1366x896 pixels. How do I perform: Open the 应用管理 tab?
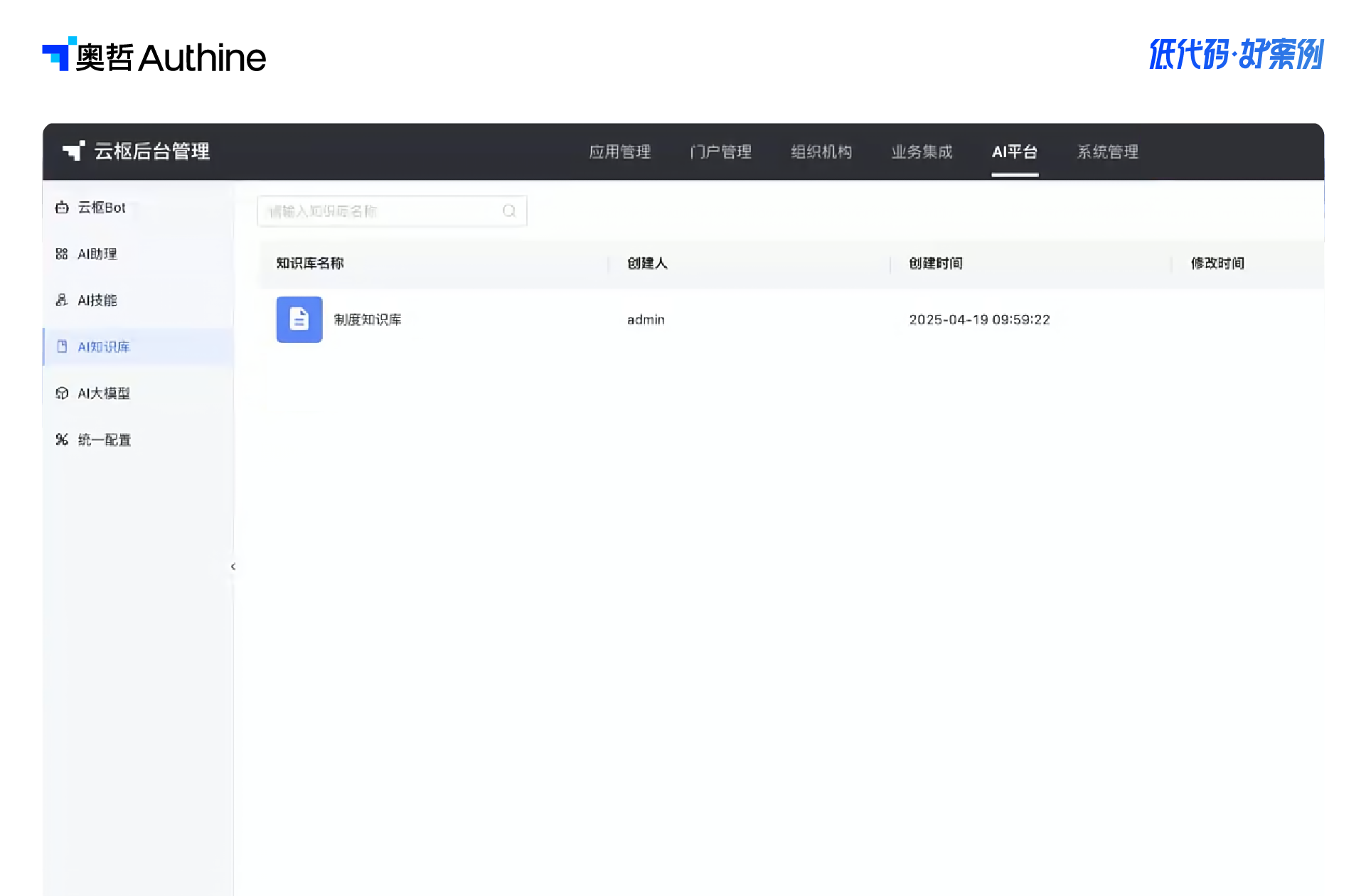tap(619, 151)
